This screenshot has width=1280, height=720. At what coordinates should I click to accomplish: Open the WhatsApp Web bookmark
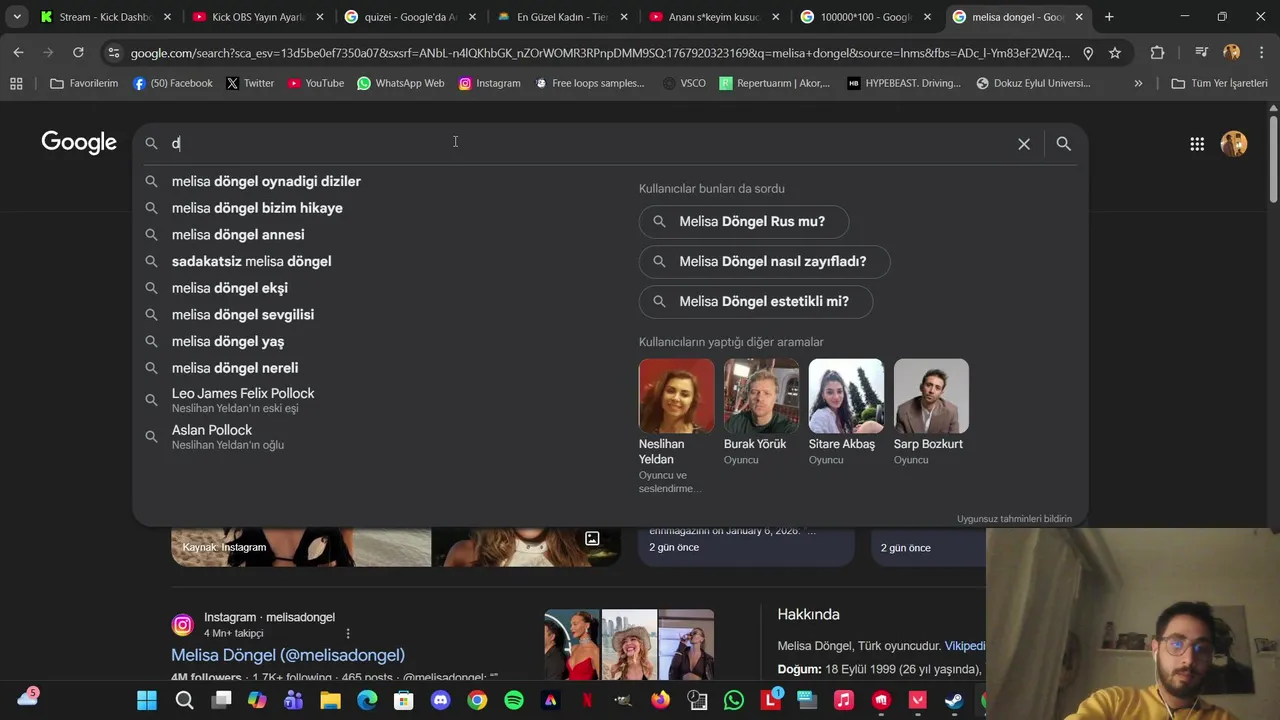click(x=401, y=83)
